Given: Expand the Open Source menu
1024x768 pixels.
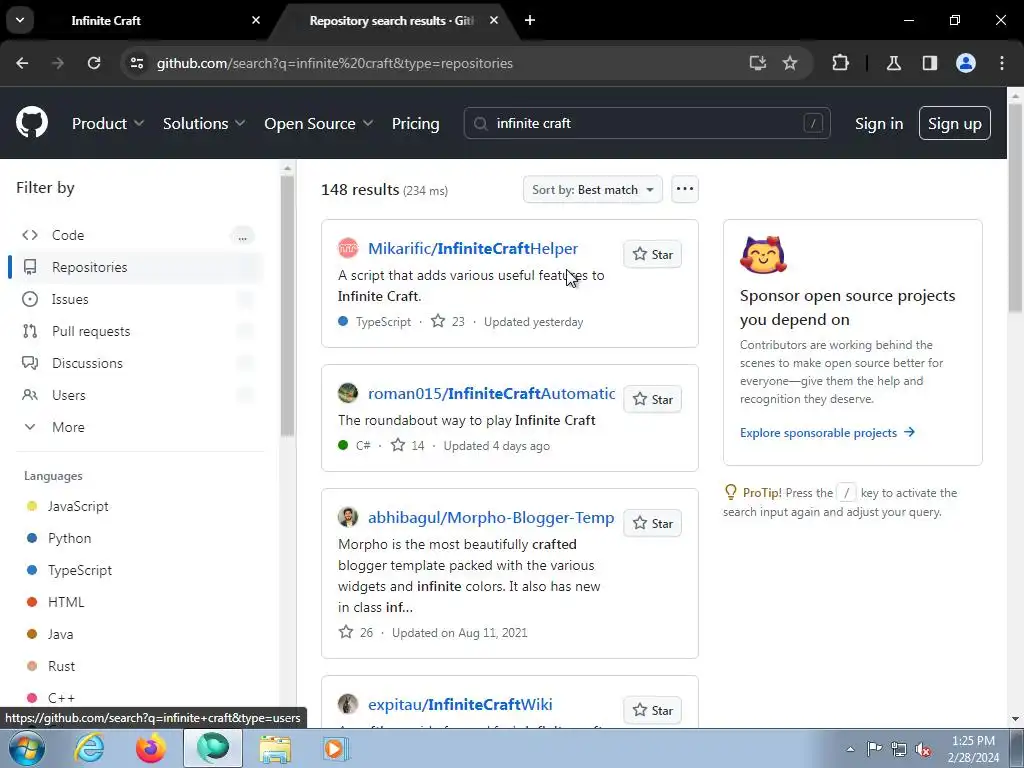Looking at the screenshot, I should click(319, 123).
